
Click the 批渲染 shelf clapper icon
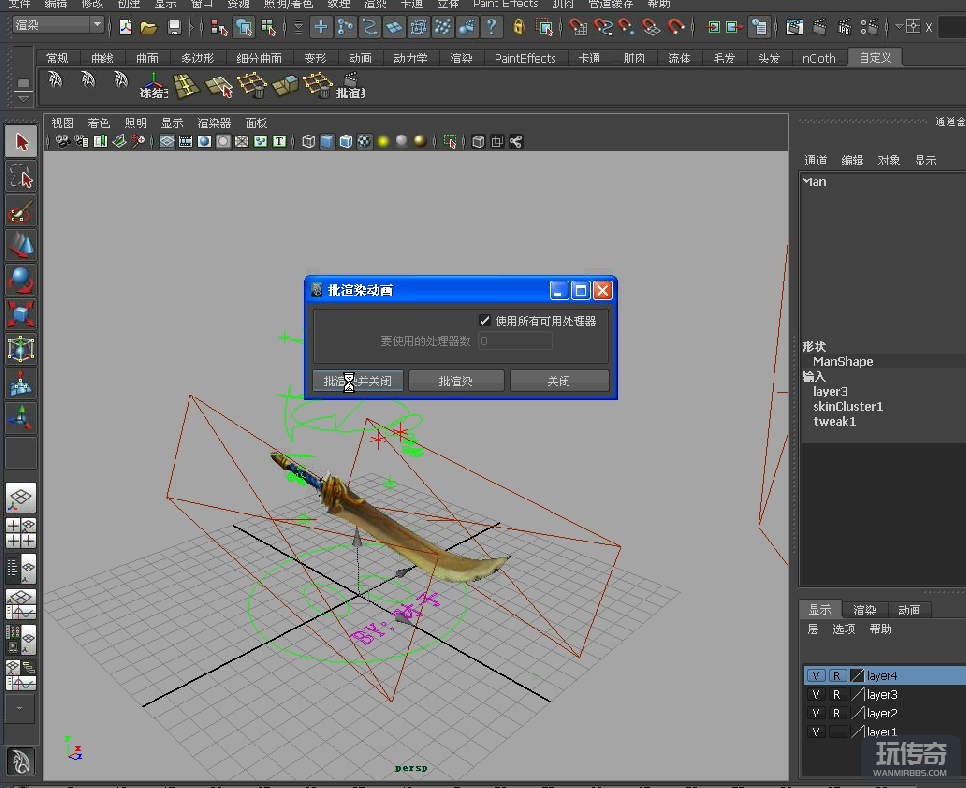351,86
